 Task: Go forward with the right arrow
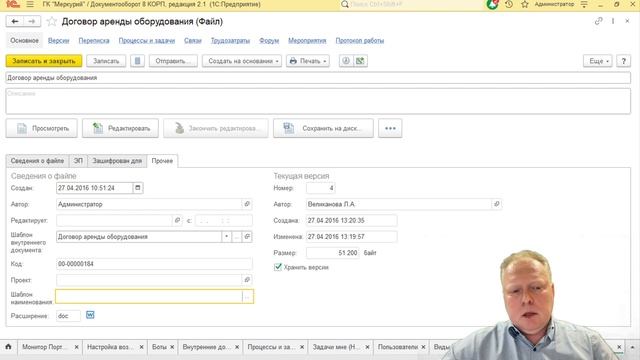coord(31,21)
